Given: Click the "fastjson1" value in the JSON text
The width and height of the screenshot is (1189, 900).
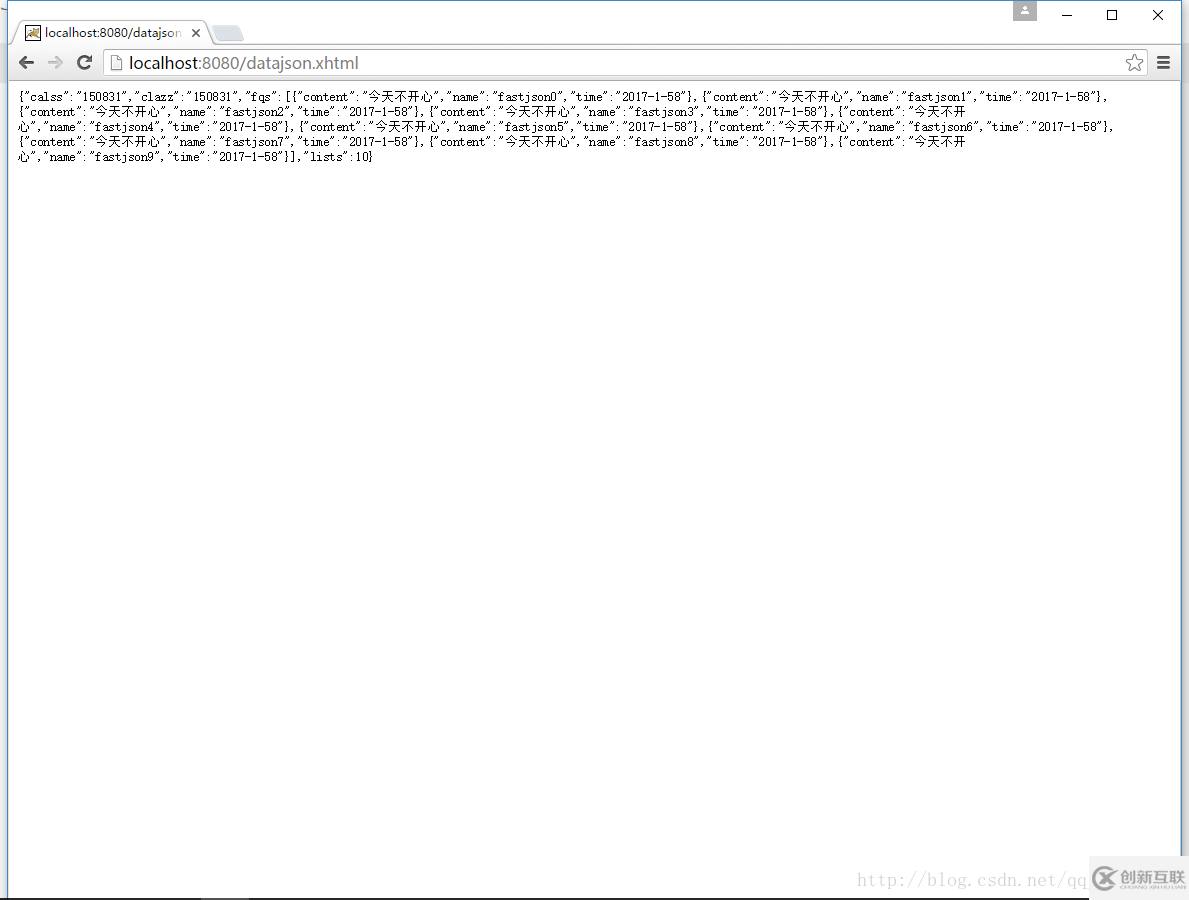Looking at the screenshot, I should [x=938, y=97].
